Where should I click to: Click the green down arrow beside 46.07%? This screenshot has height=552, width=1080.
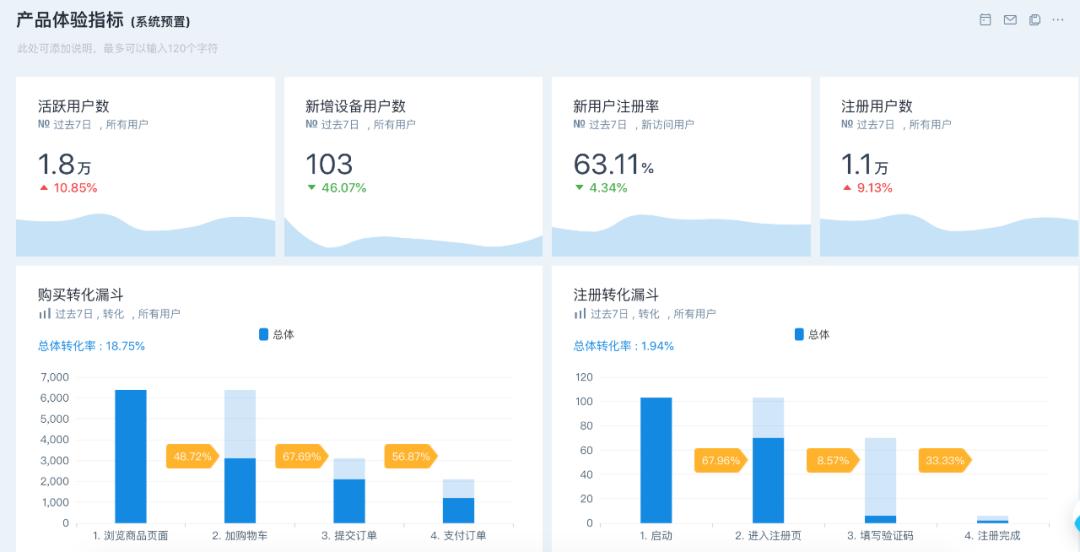point(311,187)
